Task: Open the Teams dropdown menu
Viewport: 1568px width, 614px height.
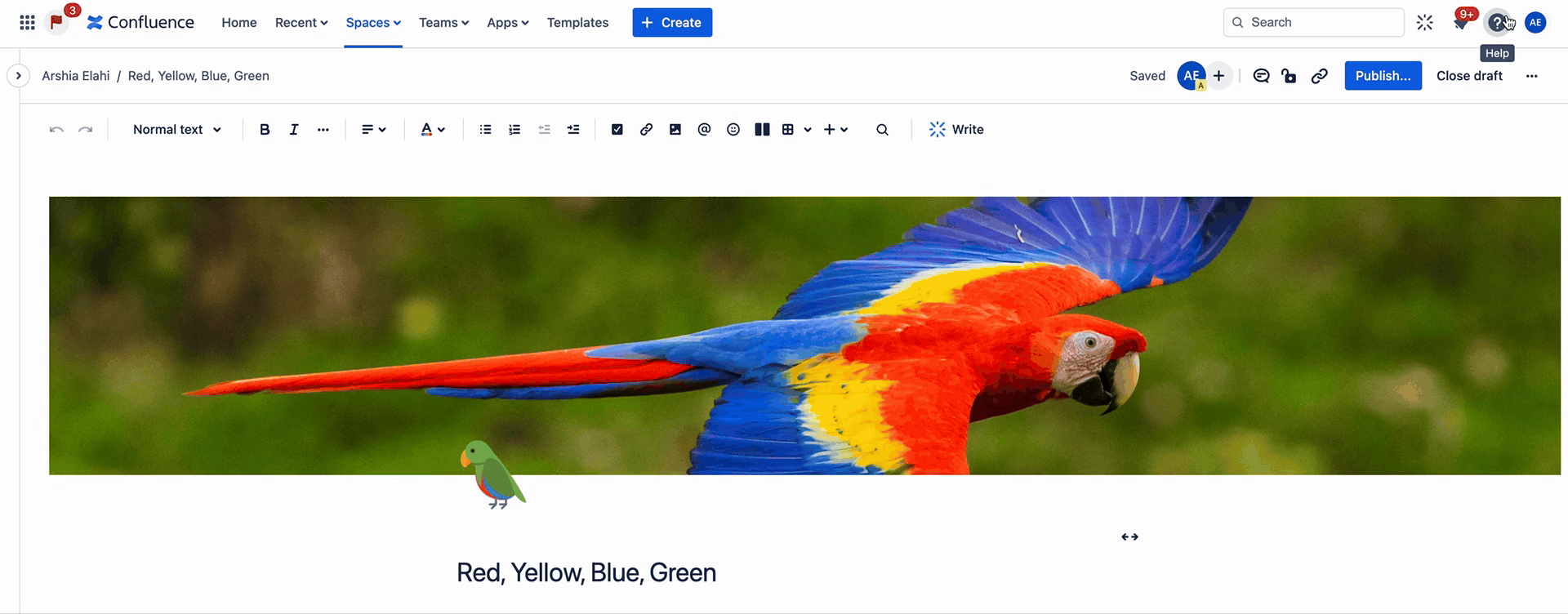Action: click(x=443, y=22)
